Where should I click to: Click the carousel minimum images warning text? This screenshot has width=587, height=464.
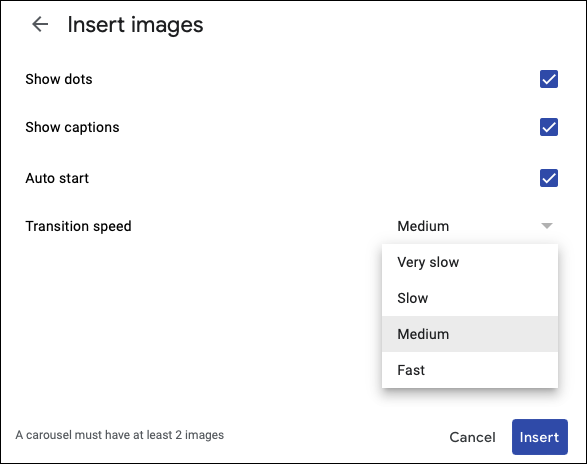pyautogui.click(x=120, y=435)
